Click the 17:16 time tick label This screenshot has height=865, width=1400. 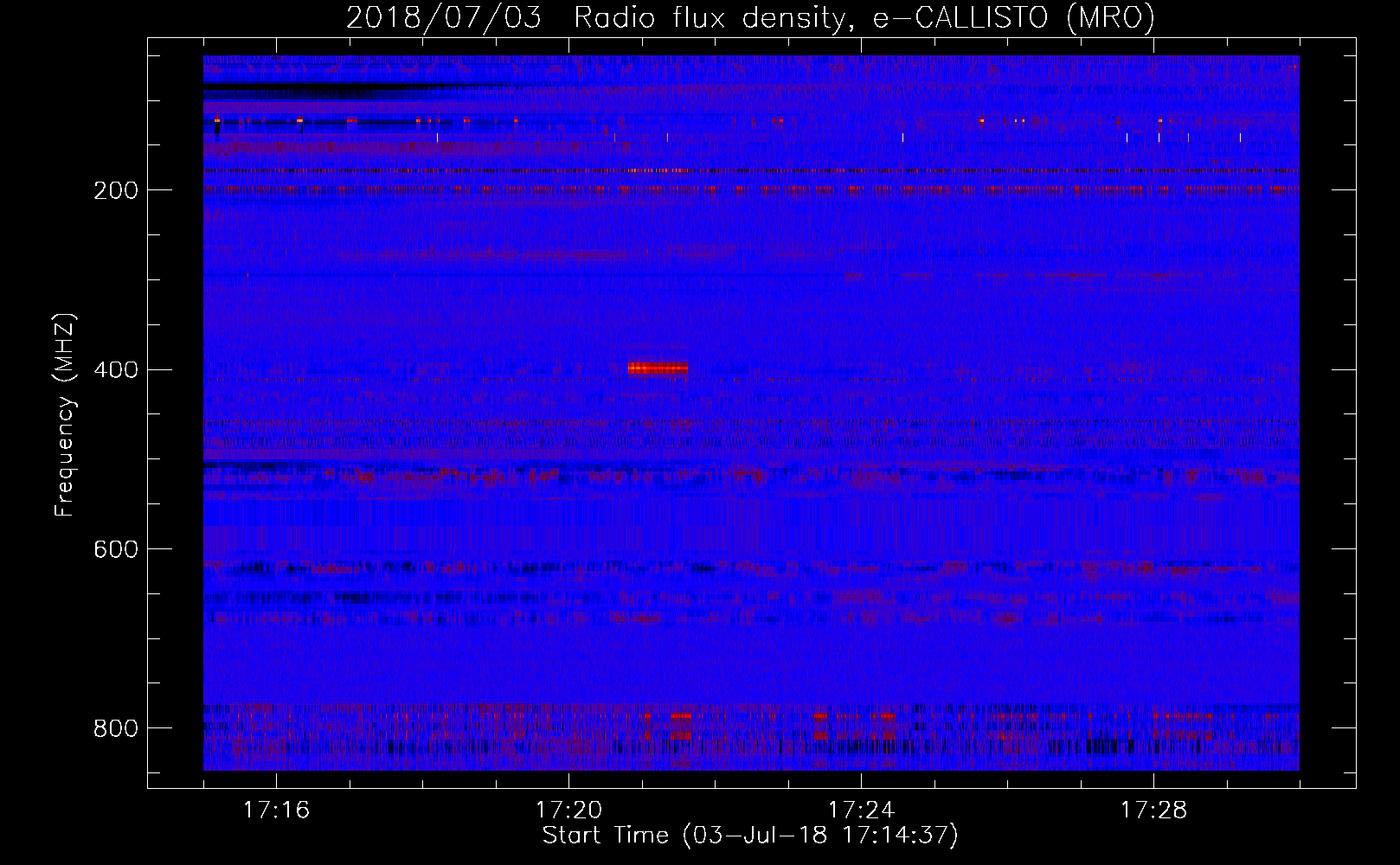[276, 810]
